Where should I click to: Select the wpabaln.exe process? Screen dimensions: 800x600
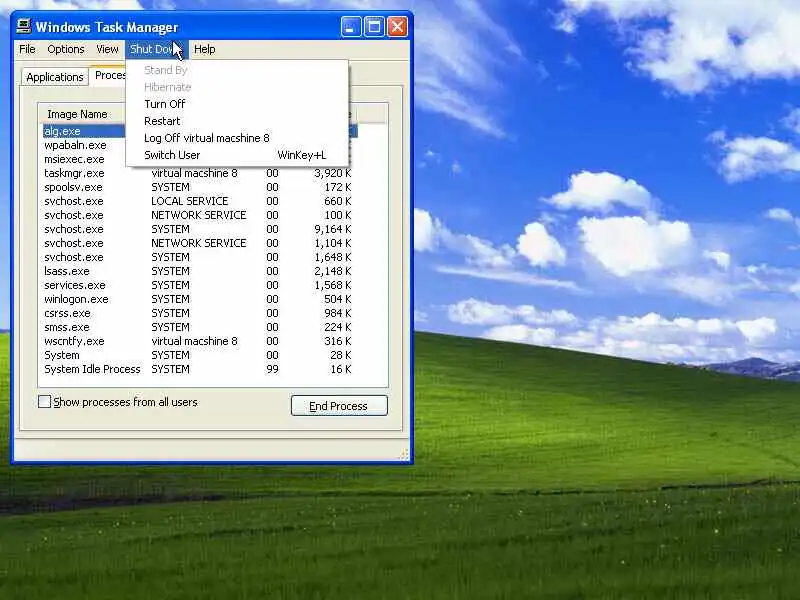76,145
